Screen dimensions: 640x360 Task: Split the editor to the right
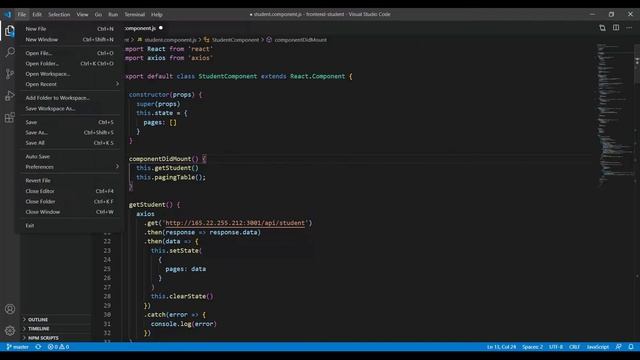tap(616, 28)
